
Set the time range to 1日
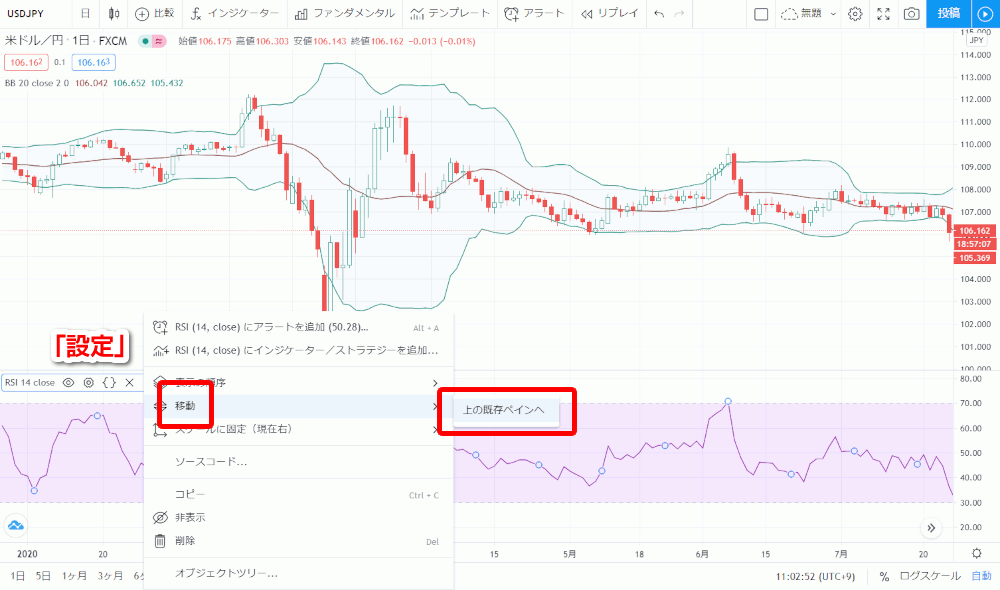tap(17, 576)
